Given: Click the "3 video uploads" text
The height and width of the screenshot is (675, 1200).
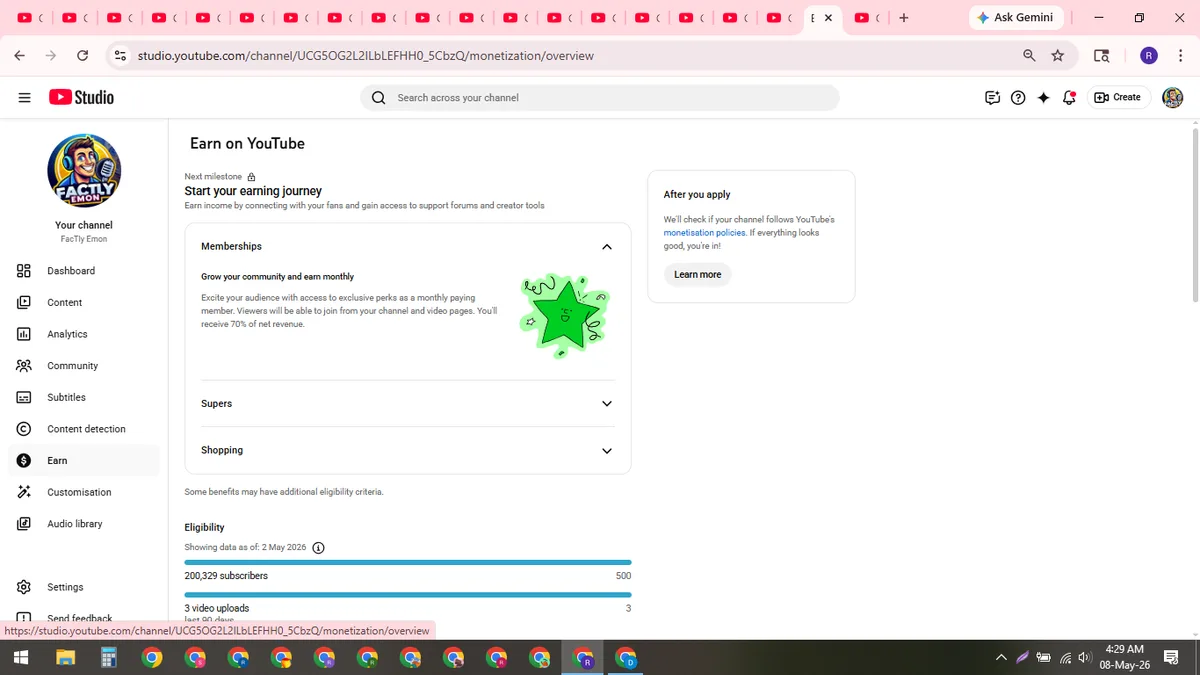Looking at the screenshot, I should pos(217,608).
